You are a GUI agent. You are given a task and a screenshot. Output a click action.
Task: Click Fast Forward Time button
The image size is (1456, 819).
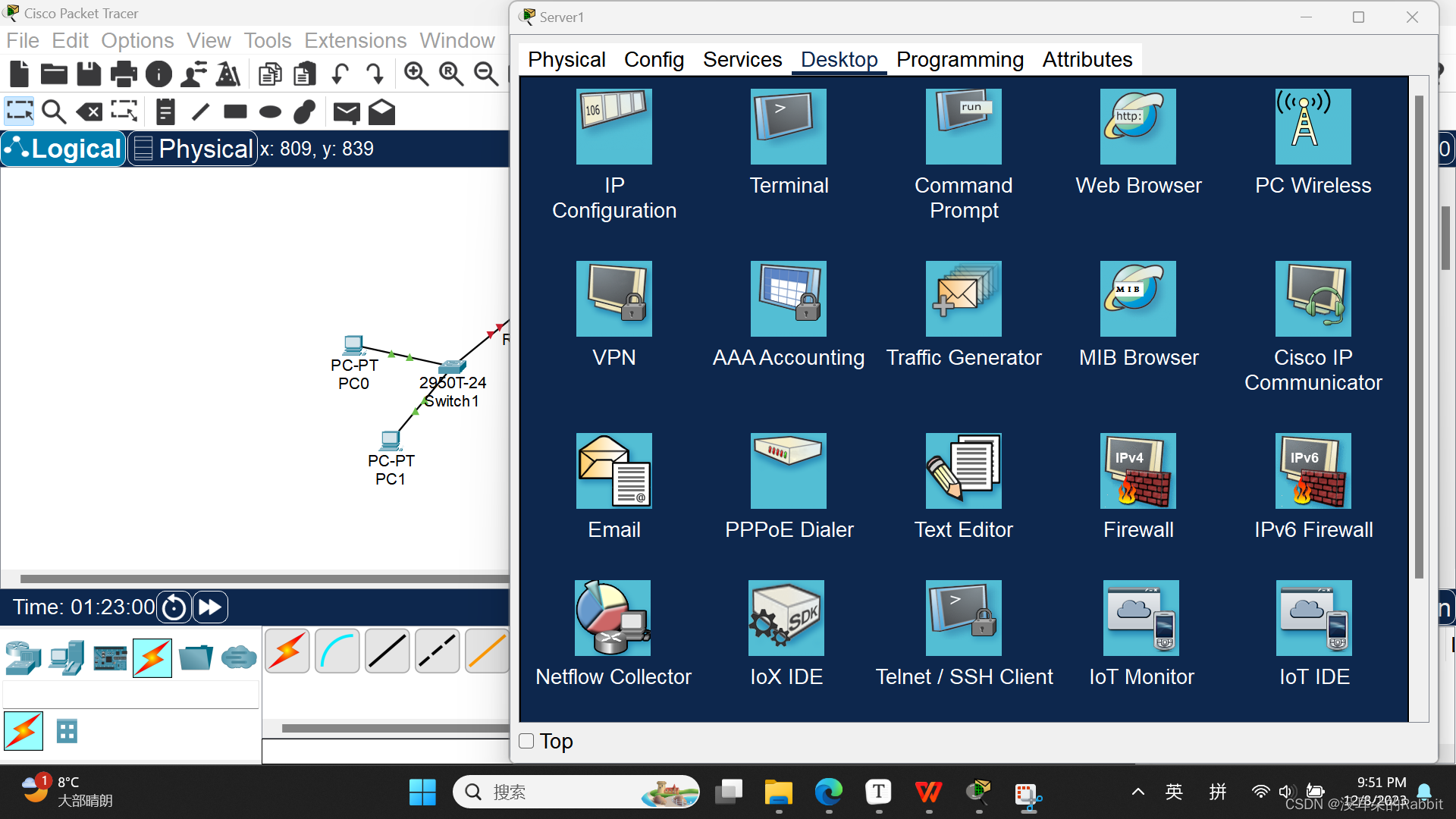coord(209,607)
